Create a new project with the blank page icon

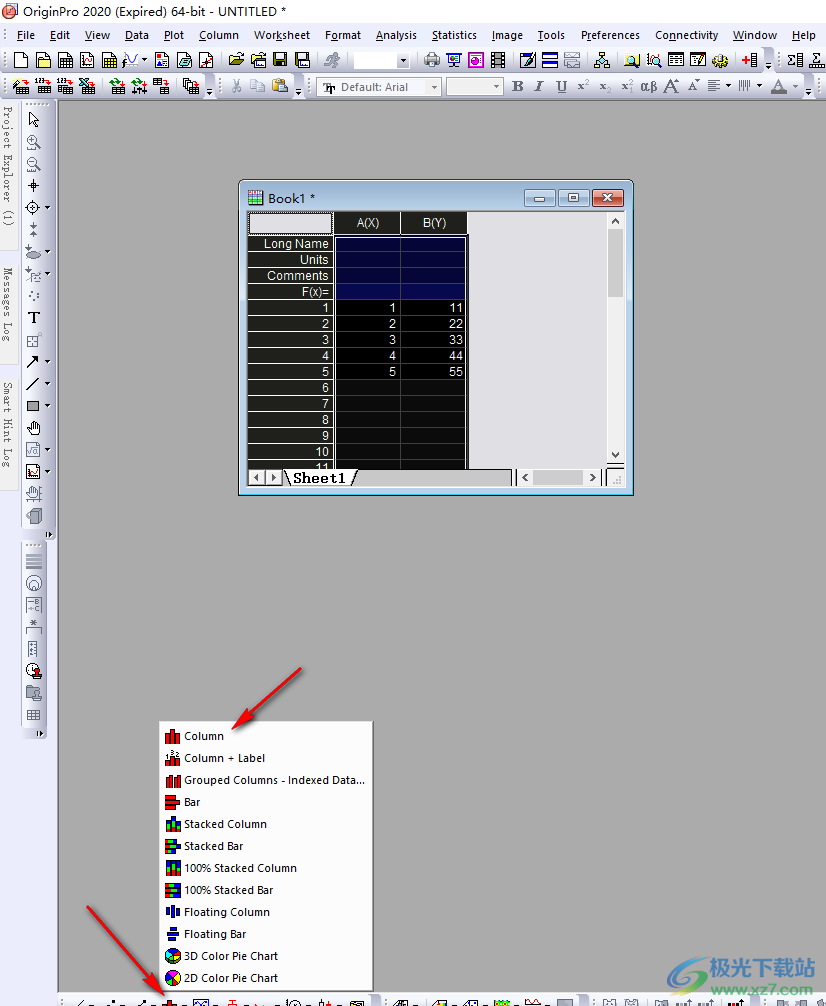click(21, 60)
